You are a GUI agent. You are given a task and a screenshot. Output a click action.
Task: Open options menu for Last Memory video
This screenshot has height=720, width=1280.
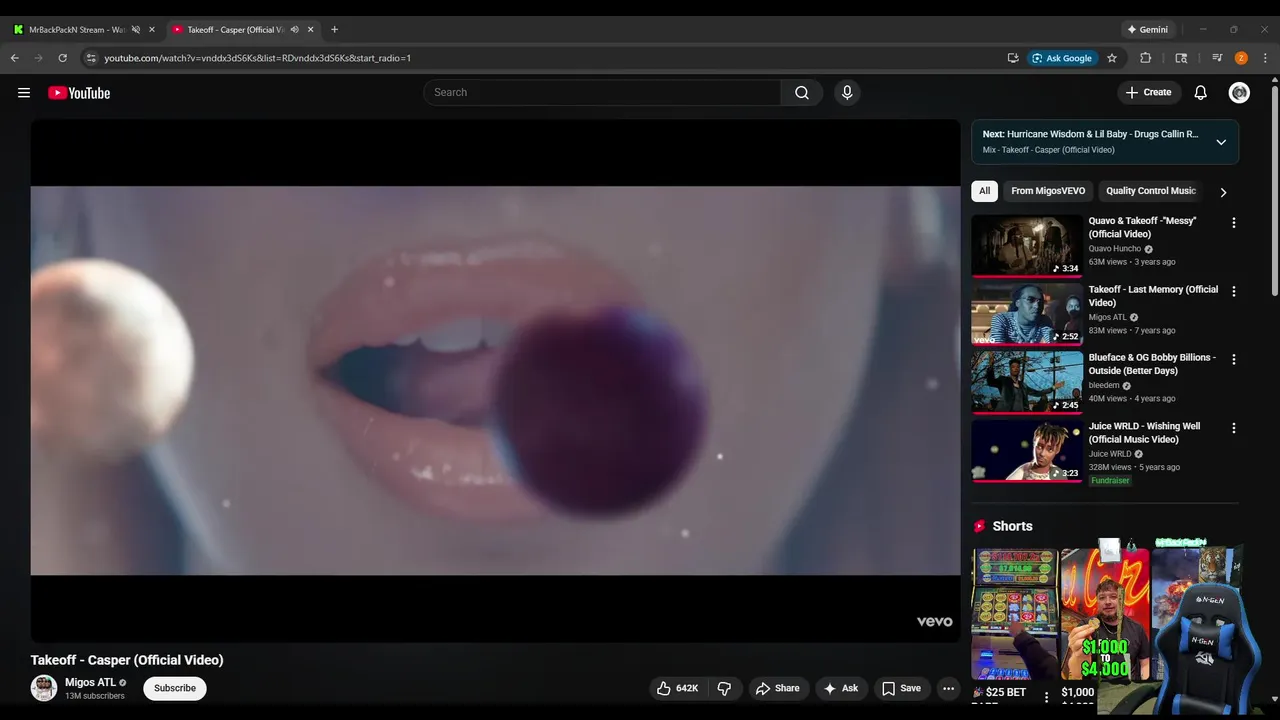pyautogui.click(x=1233, y=291)
